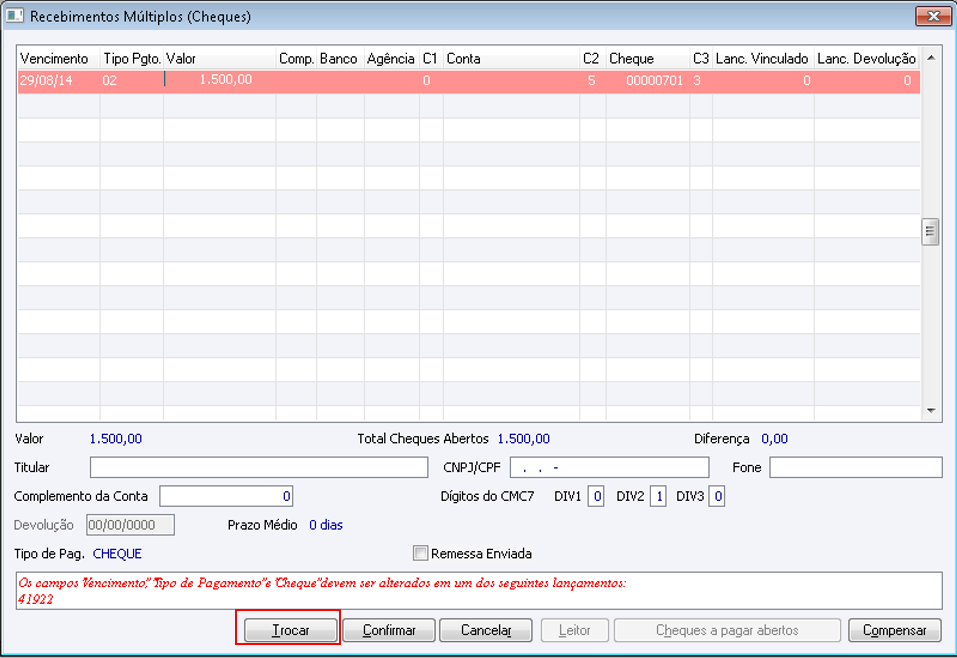Click the scrollbar up arrow of the grid

click(x=931, y=57)
